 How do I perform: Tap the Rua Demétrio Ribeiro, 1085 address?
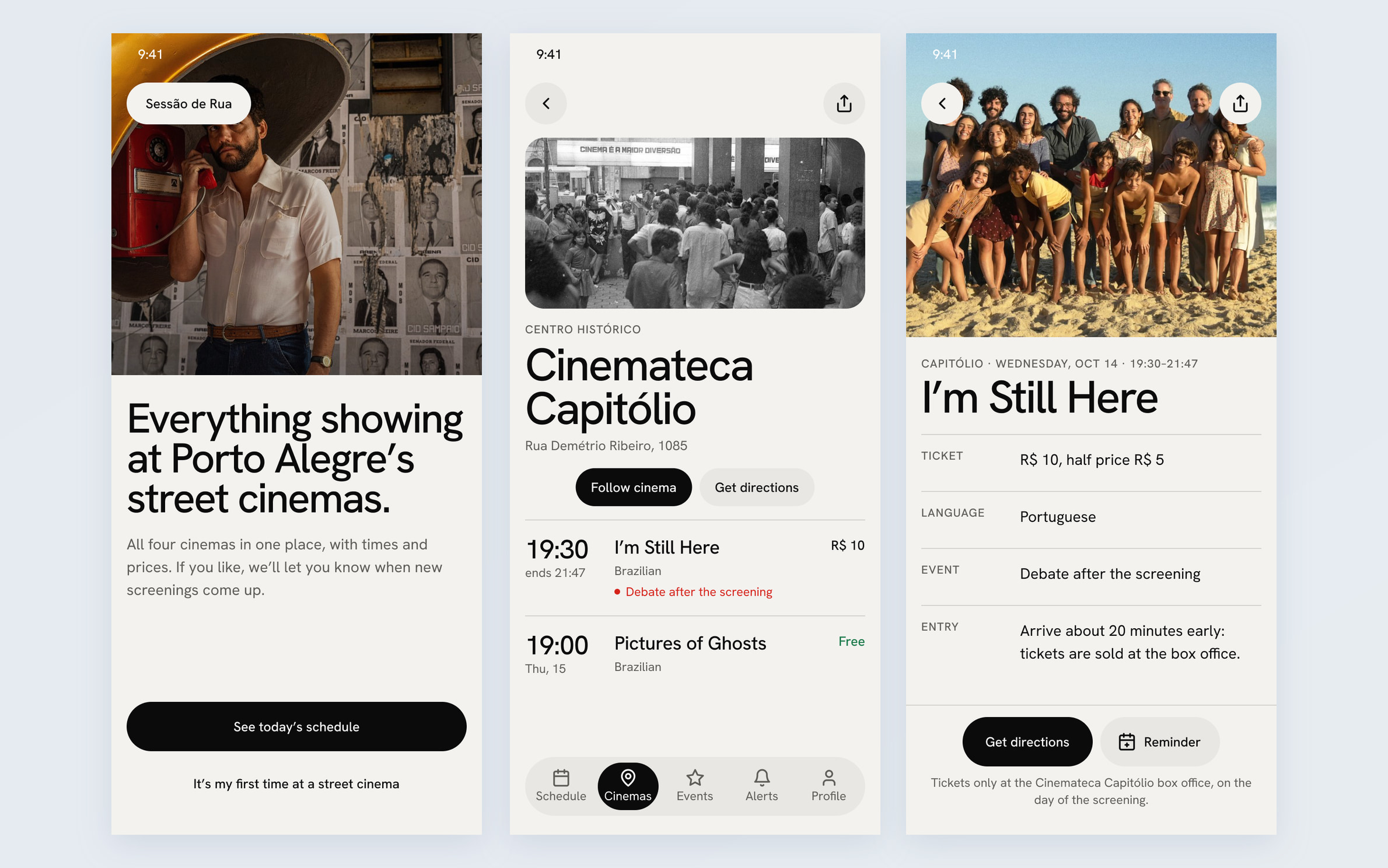606,446
